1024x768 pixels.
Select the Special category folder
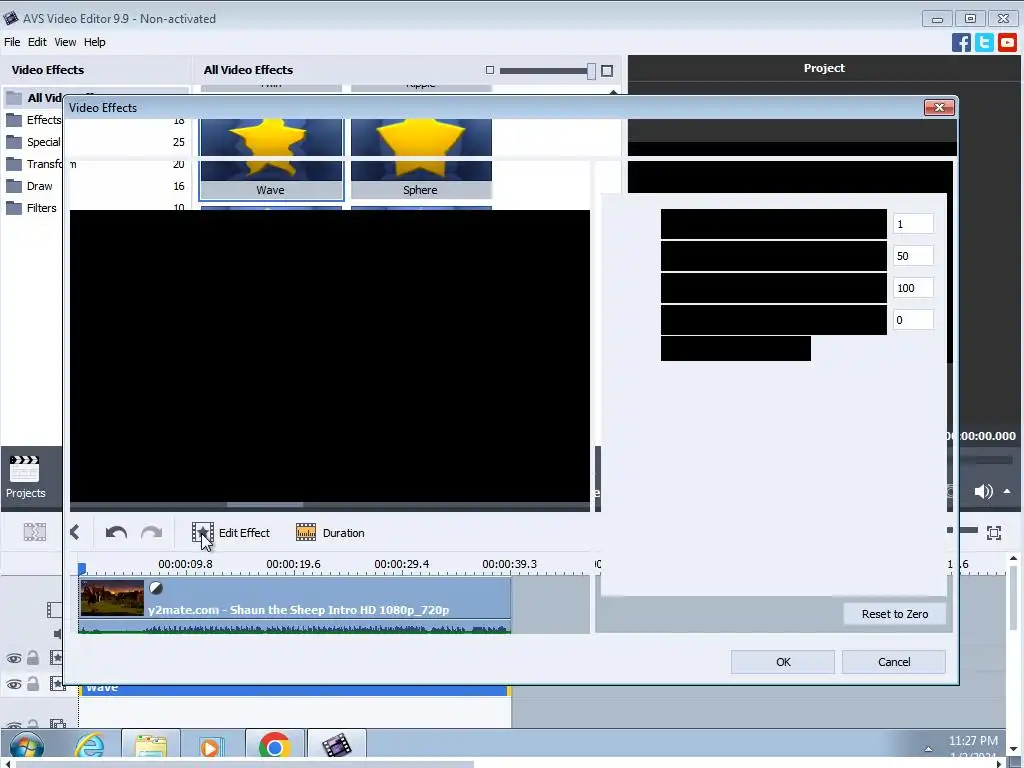[x=34, y=142]
